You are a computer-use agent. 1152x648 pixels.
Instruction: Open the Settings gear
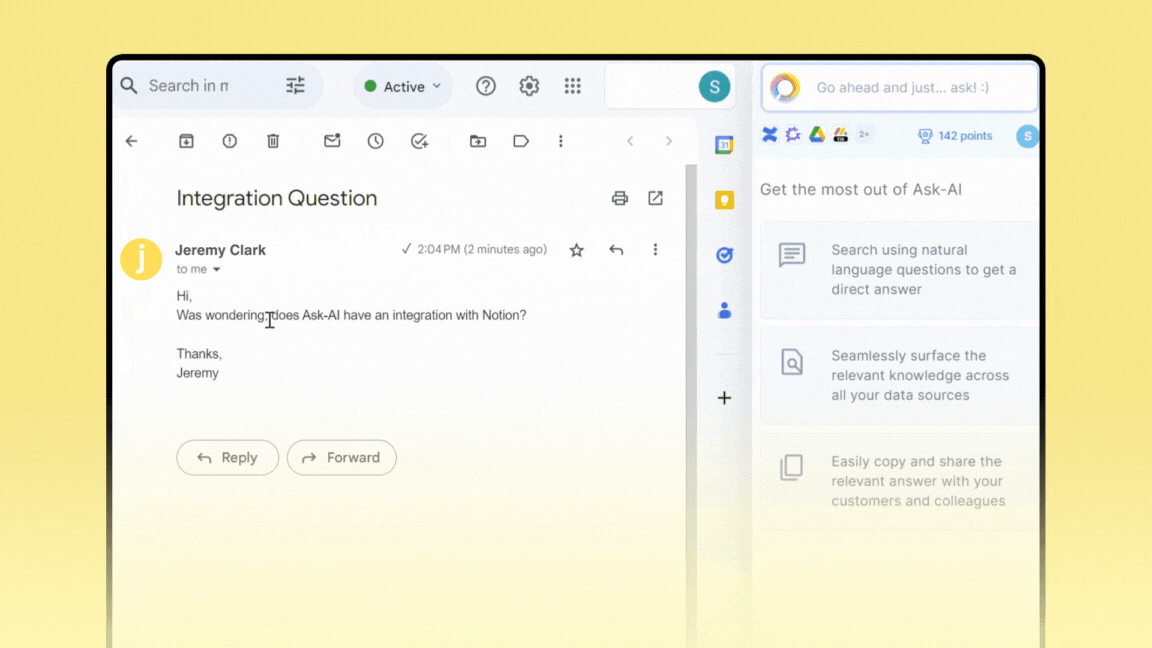point(529,86)
